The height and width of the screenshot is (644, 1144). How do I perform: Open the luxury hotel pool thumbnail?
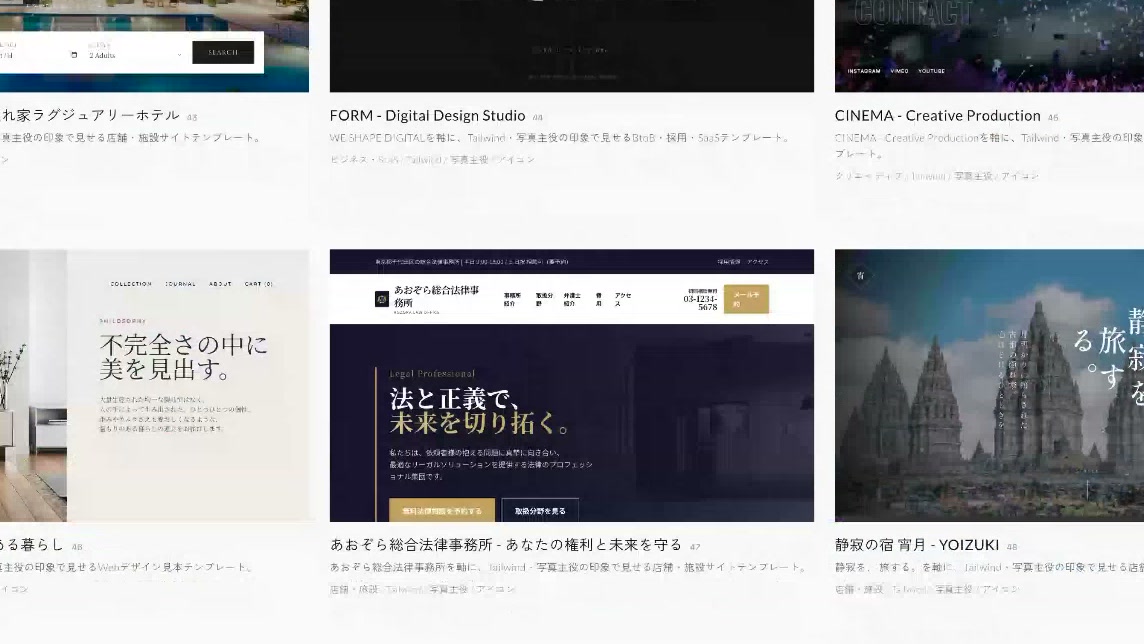(154, 46)
